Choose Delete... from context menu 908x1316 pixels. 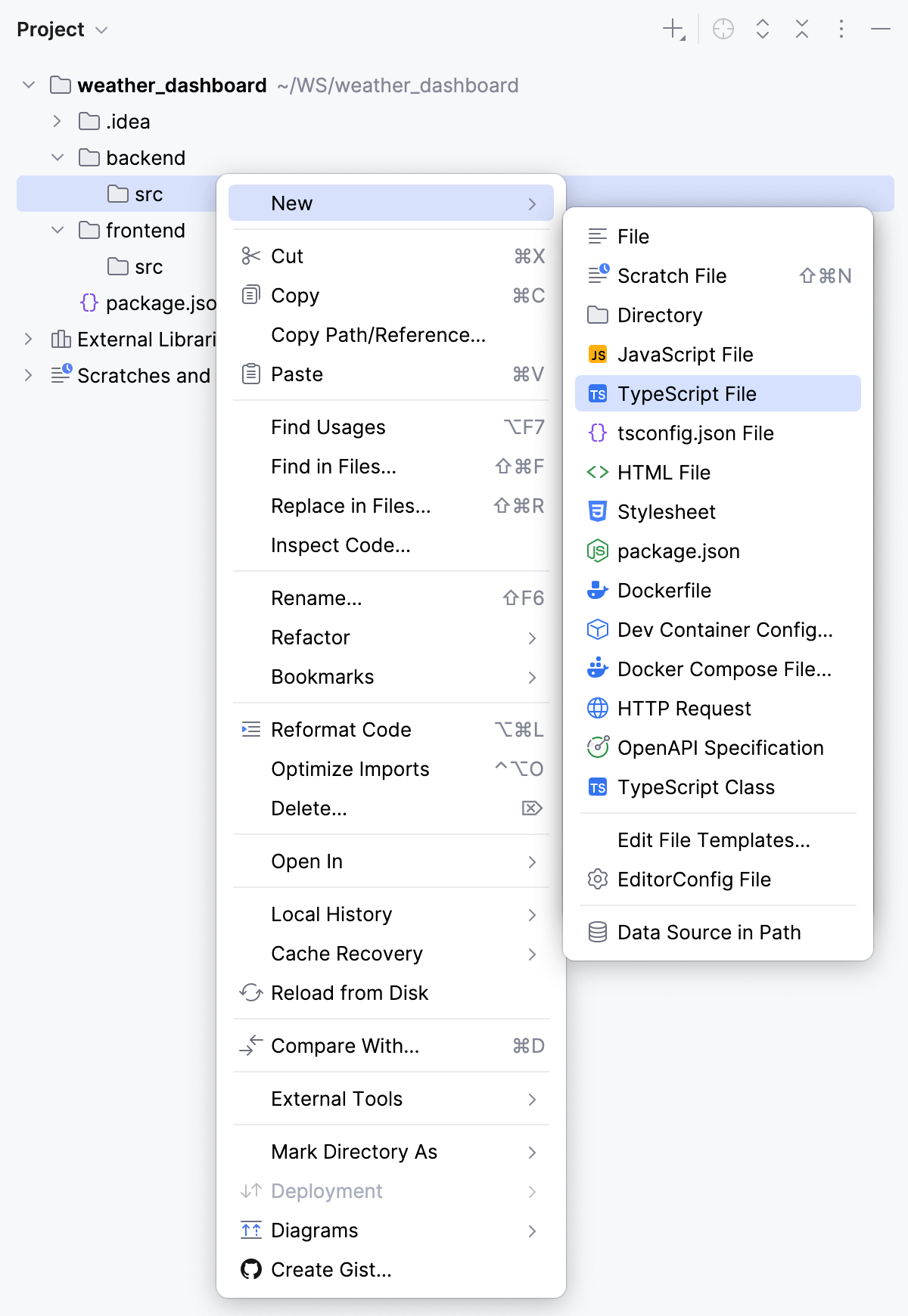(391, 808)
